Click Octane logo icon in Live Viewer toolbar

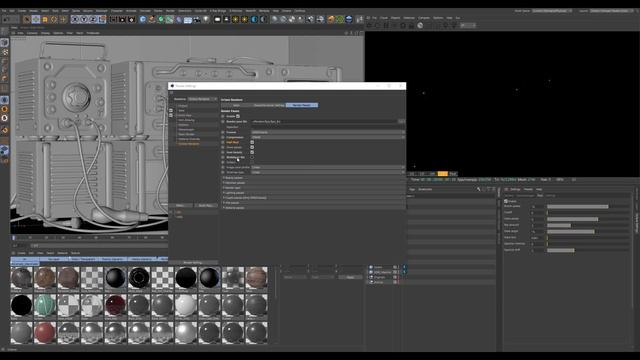[369, 25]
